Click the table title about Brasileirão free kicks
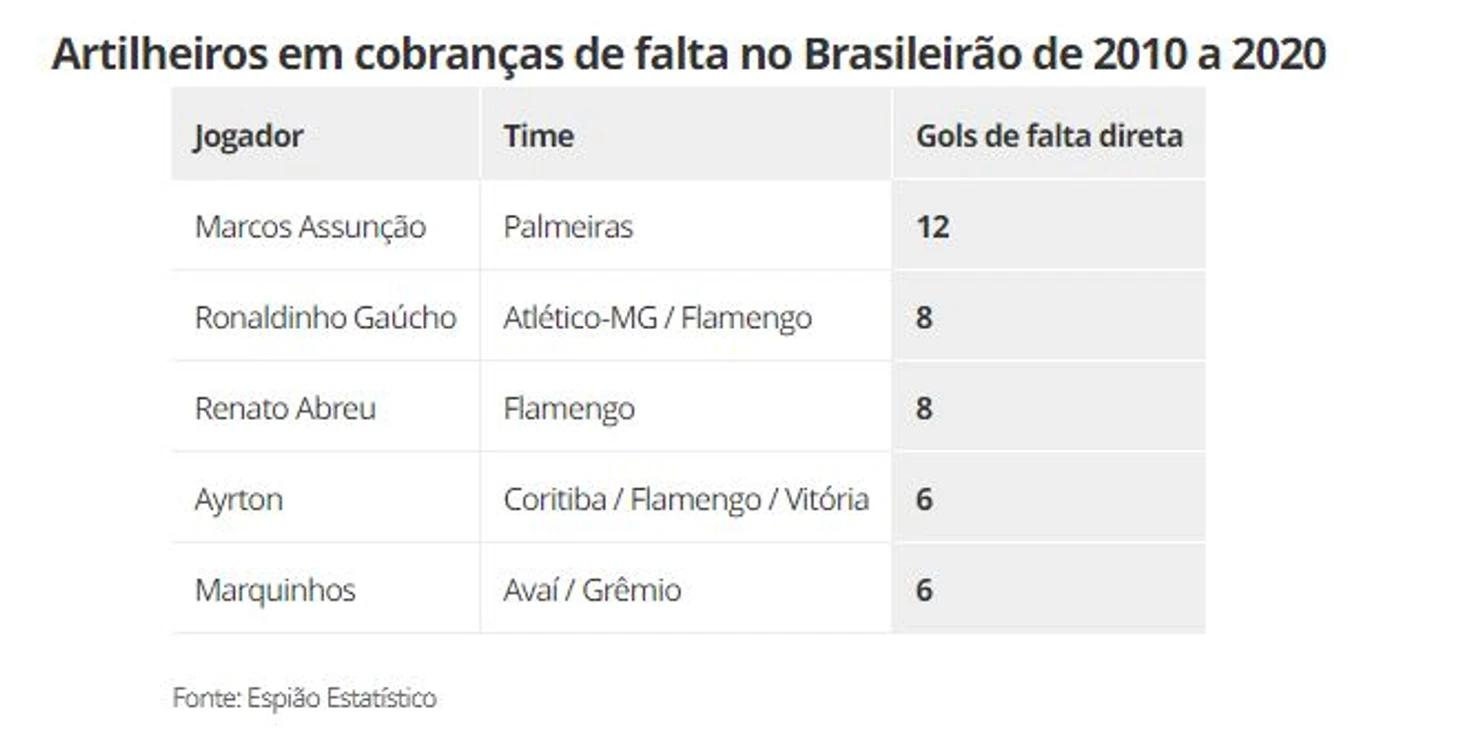The width and height of the screenshot is (1460, 749). coord(688,55)
